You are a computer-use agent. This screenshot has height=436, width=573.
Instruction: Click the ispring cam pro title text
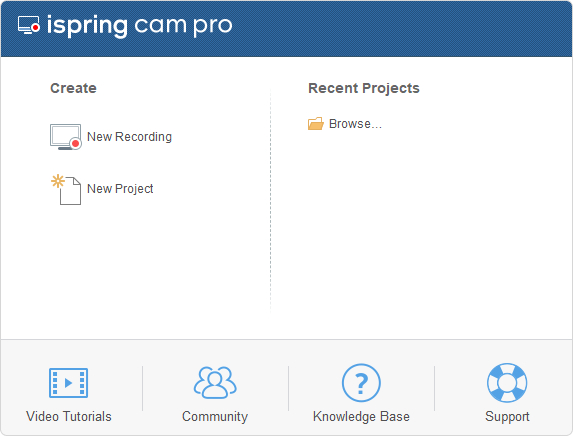pos(140,26)
